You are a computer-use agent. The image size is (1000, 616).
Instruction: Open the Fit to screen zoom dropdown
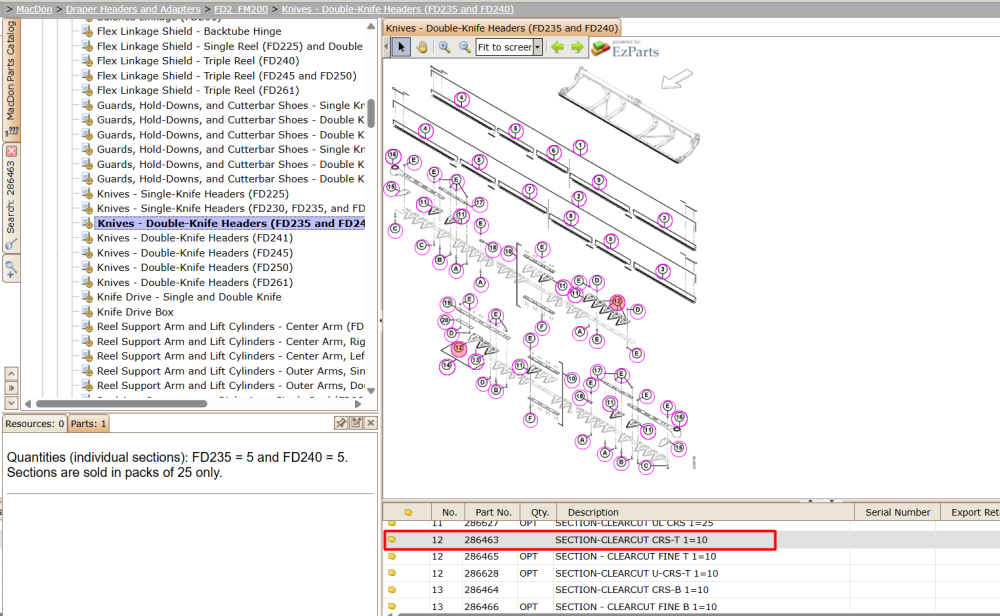point(538,47)
